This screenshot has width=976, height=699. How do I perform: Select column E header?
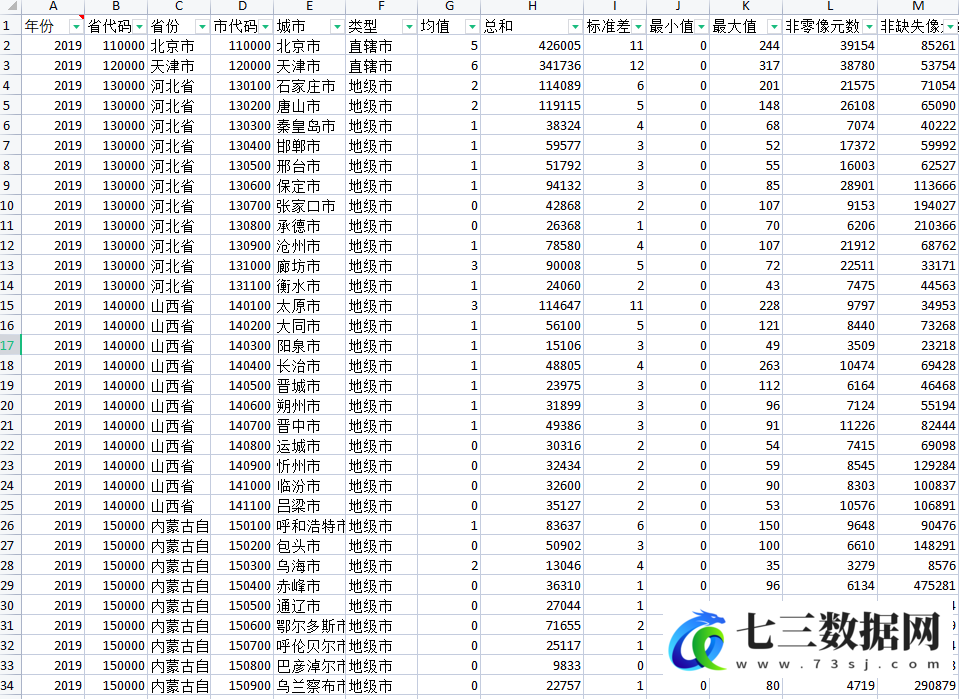click(309, 7)
